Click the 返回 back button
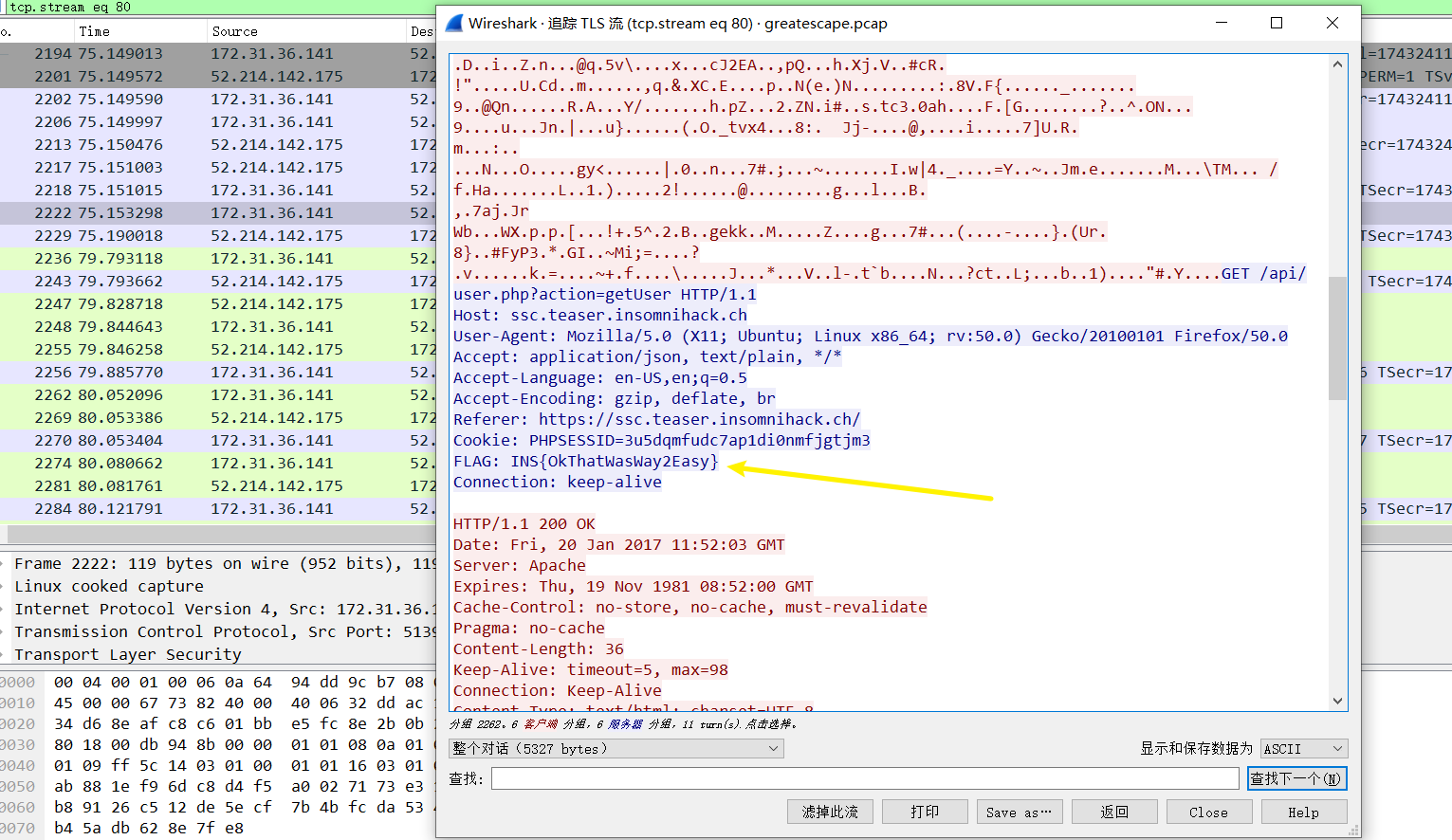Image resolution: width=1452 pixels, height=840 pixels. tap(1114, 812)
